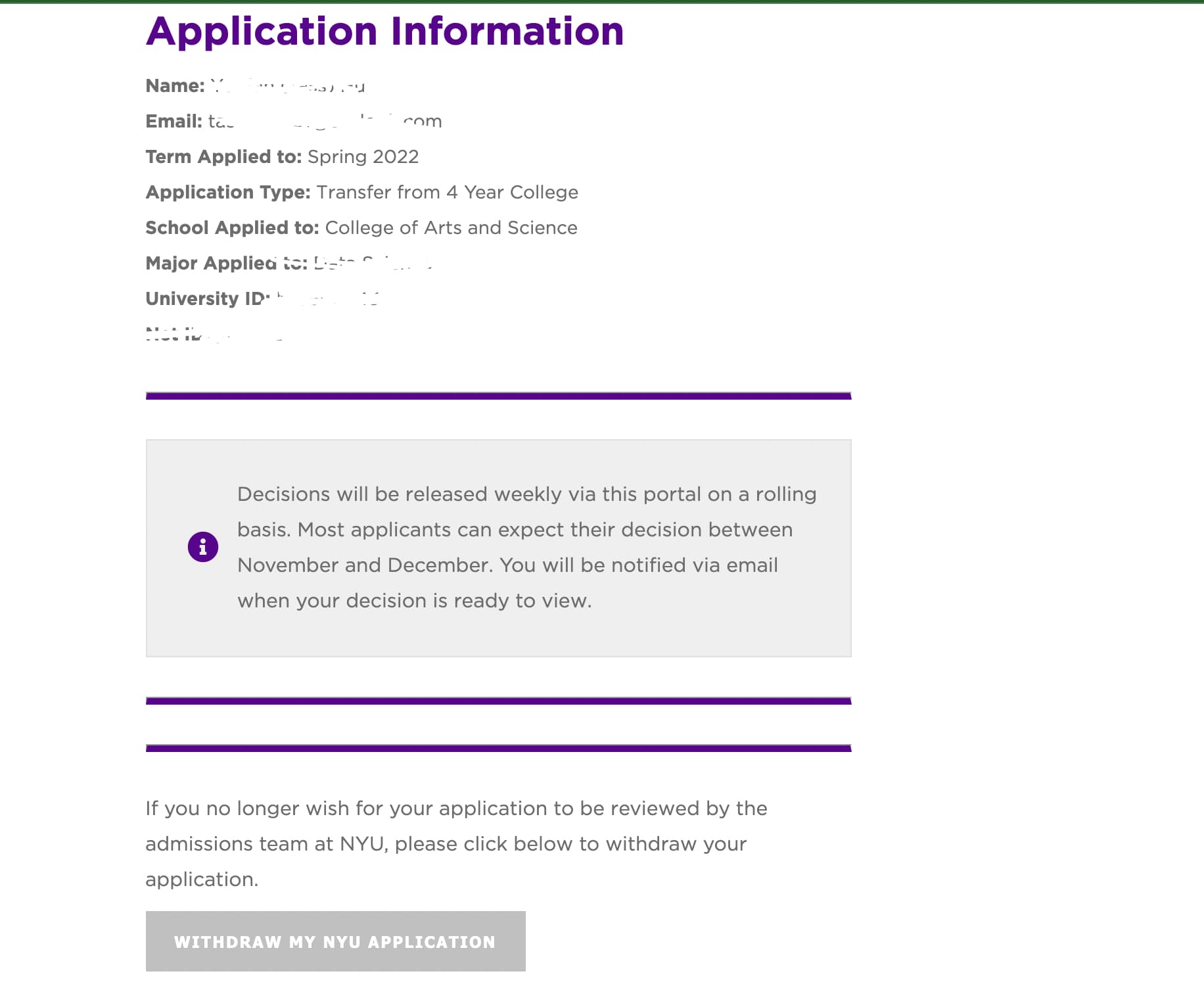Click the 'when your decision is ready' line

pos(414,601)
